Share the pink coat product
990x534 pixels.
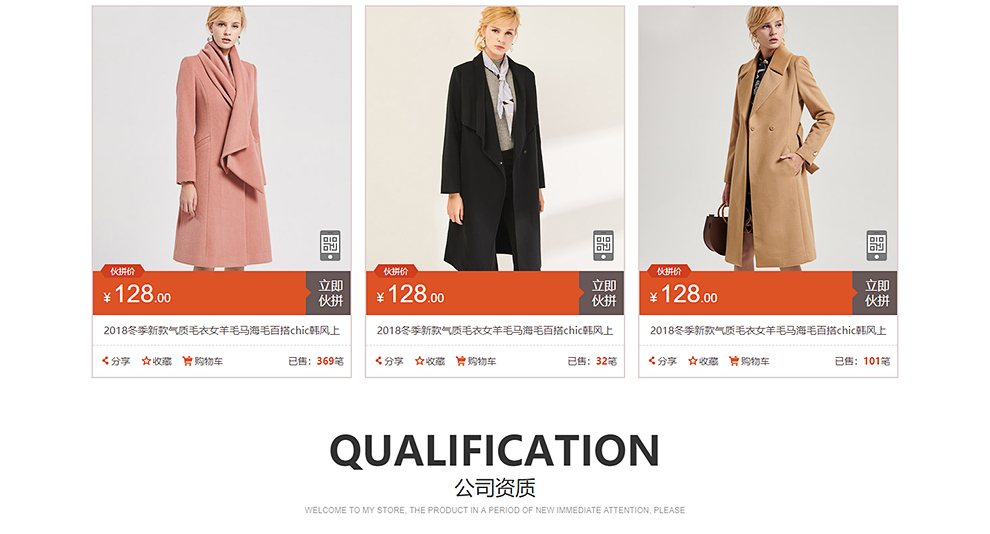(116, 361)
